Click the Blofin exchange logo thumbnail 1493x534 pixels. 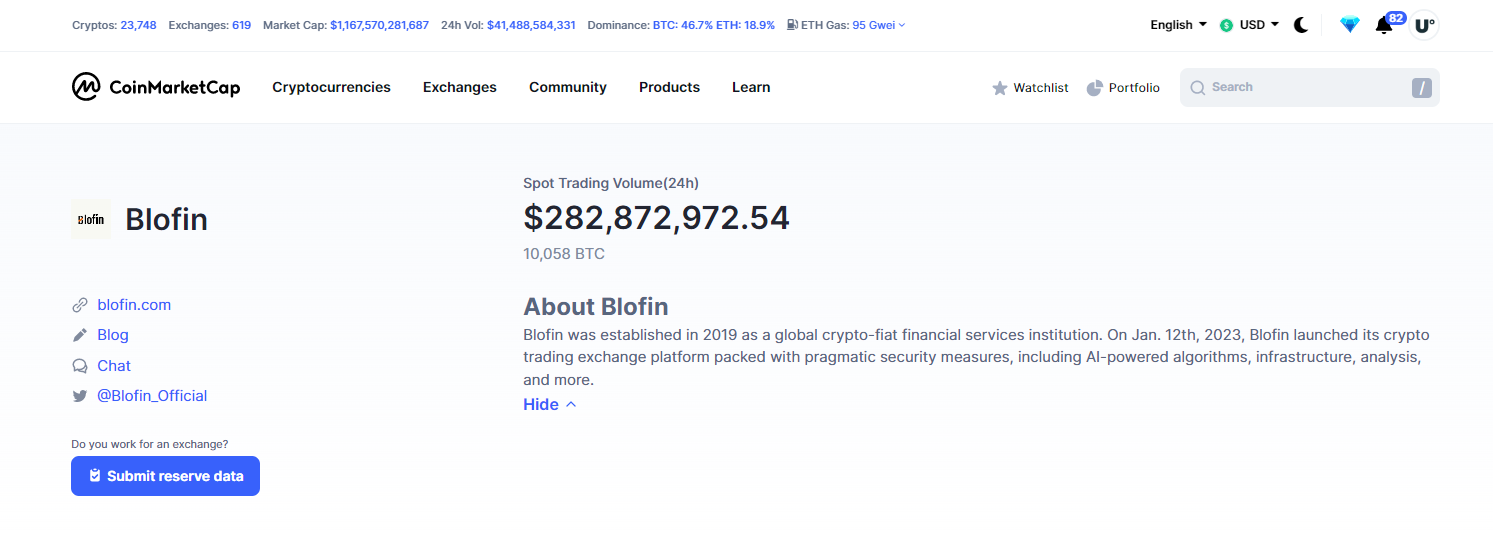[91, 219]
